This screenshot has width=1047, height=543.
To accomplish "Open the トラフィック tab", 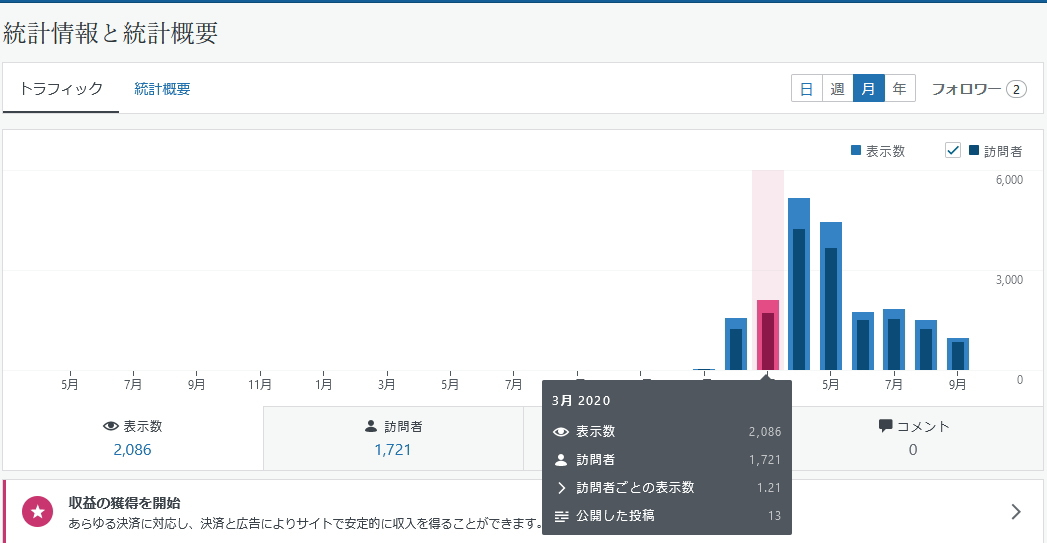I will click(x=61, y=89).
